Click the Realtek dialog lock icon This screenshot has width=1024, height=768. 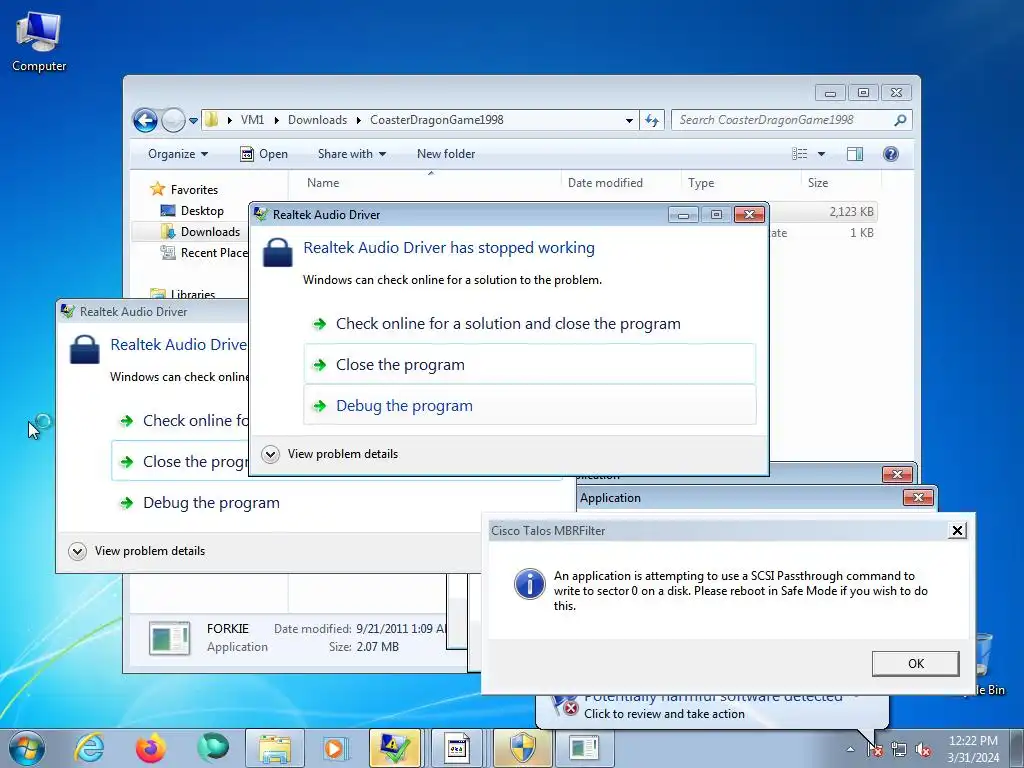(278, 252)
